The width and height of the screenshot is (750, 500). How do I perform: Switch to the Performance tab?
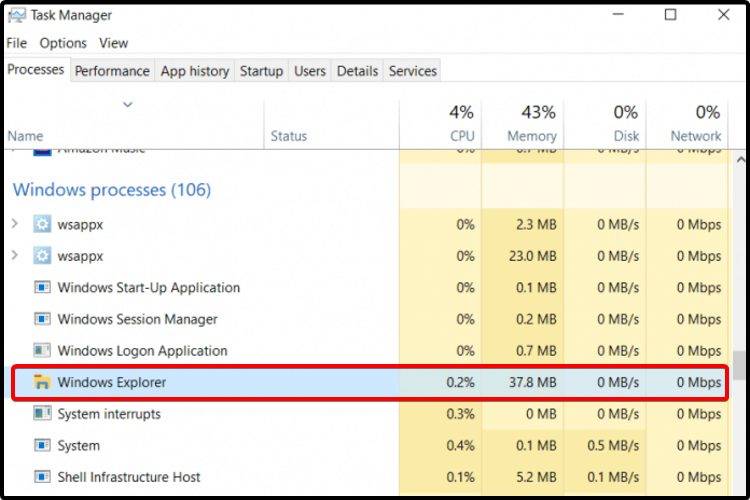click(x=112, y=71)
